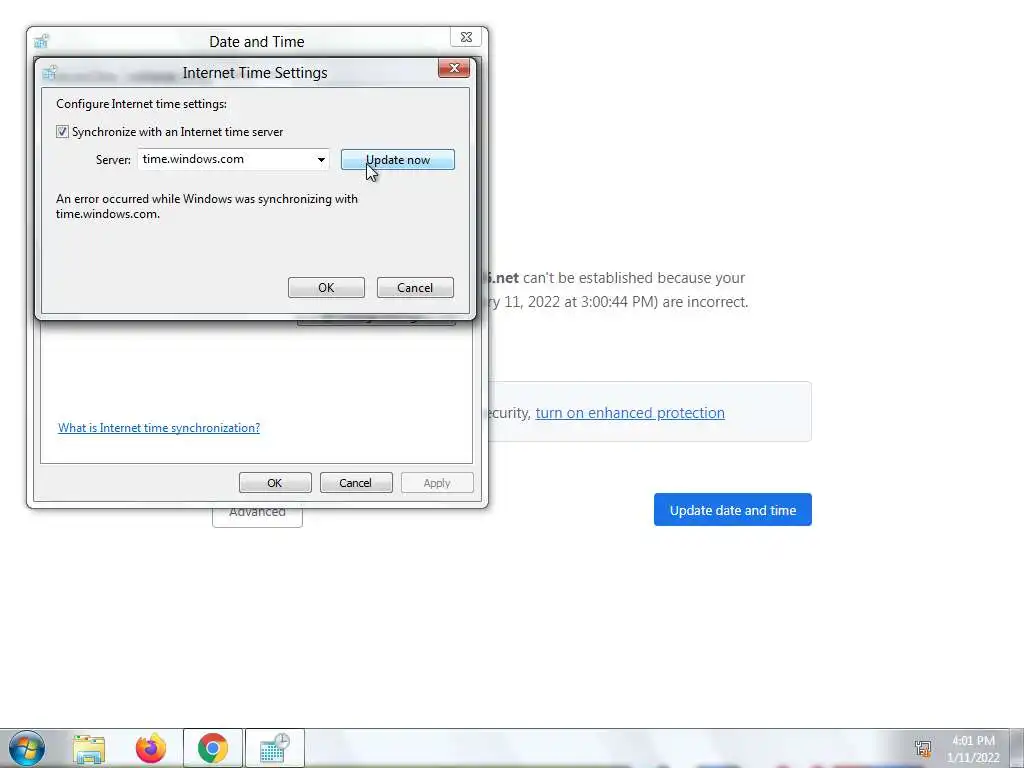This screenshot has height=768, width=1024.
Task: Close the Date and Time window
Action: (x=466, y=37)
